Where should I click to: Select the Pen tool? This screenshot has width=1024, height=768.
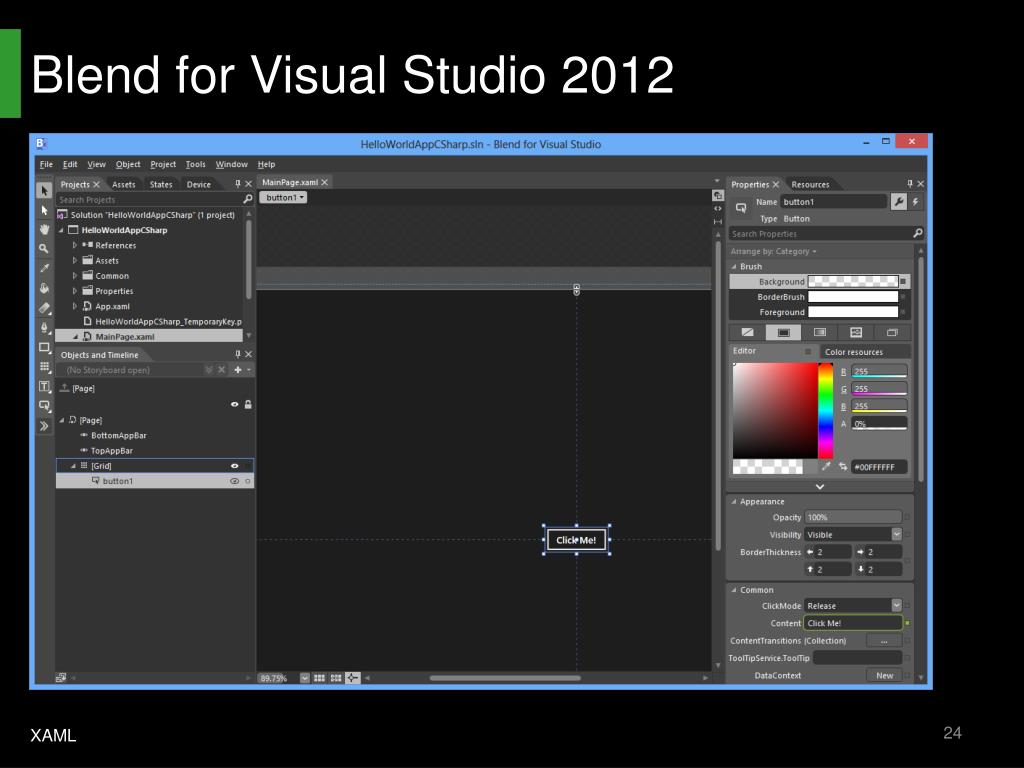click(44, 327)
